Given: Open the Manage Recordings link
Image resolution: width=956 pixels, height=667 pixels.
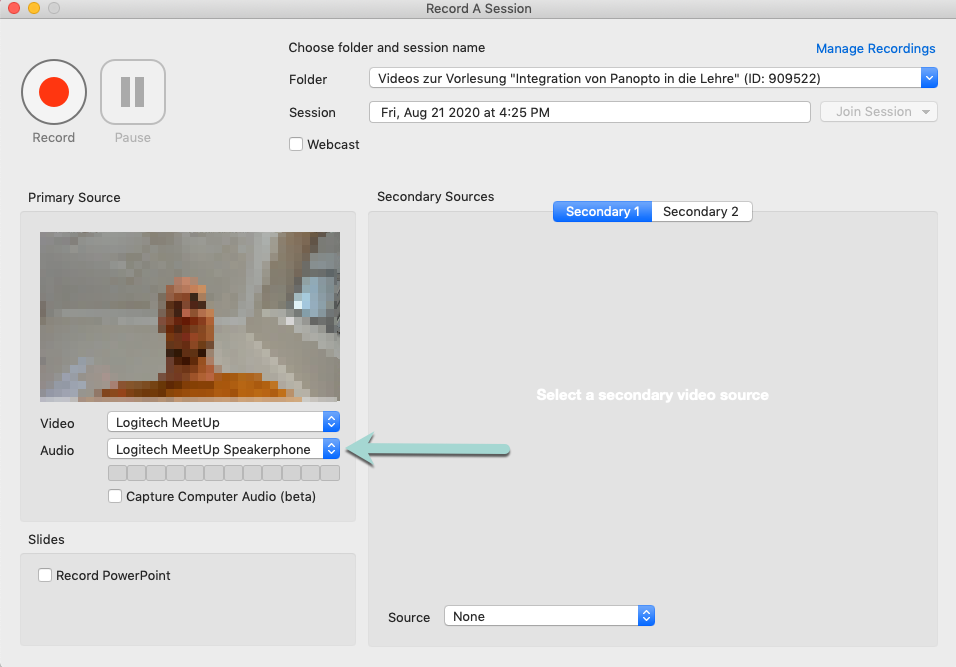Looking at the screenshot, I should click(x=875, y=48).
